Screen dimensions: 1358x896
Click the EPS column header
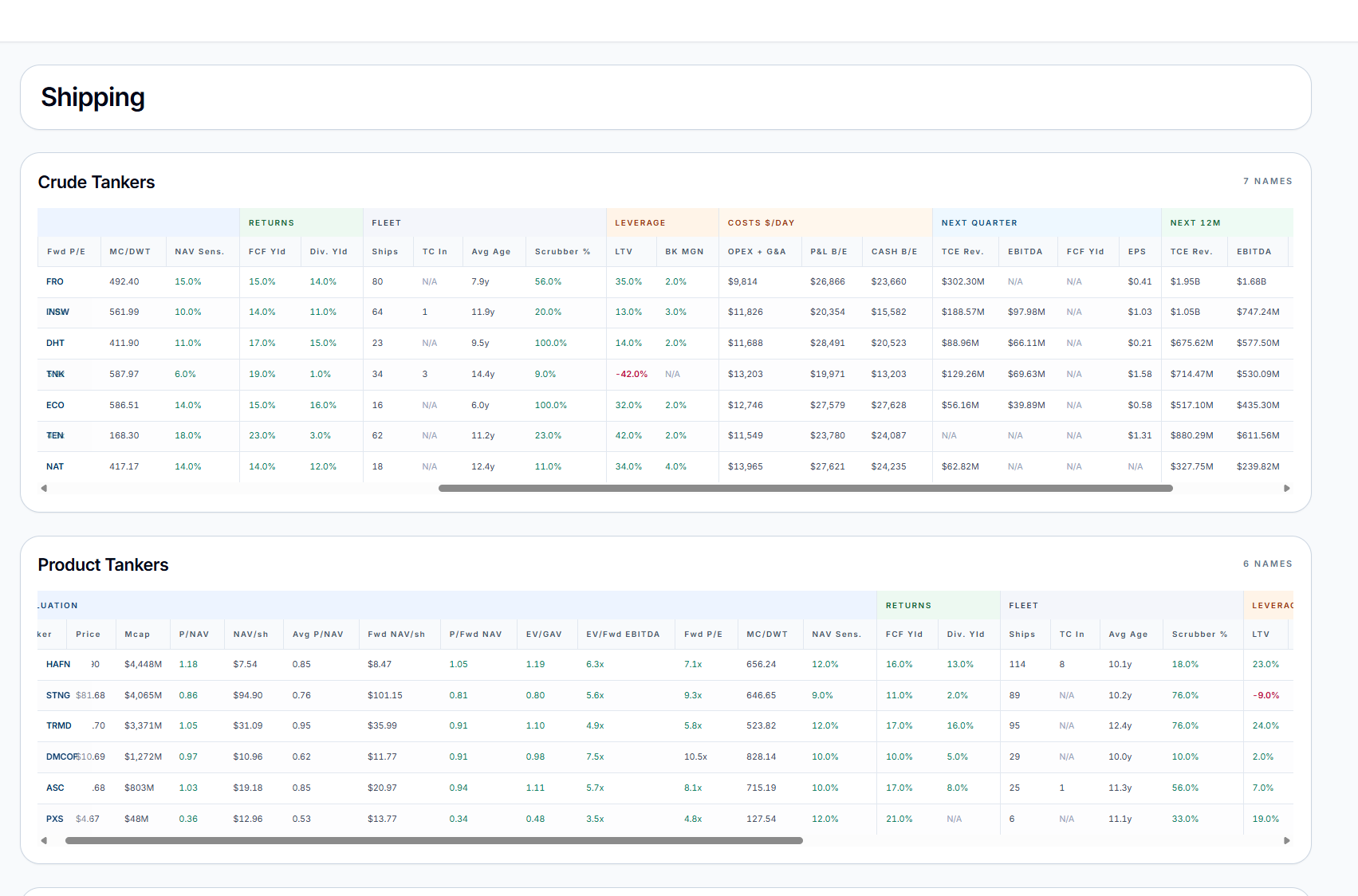click(x=1137, y=251)
